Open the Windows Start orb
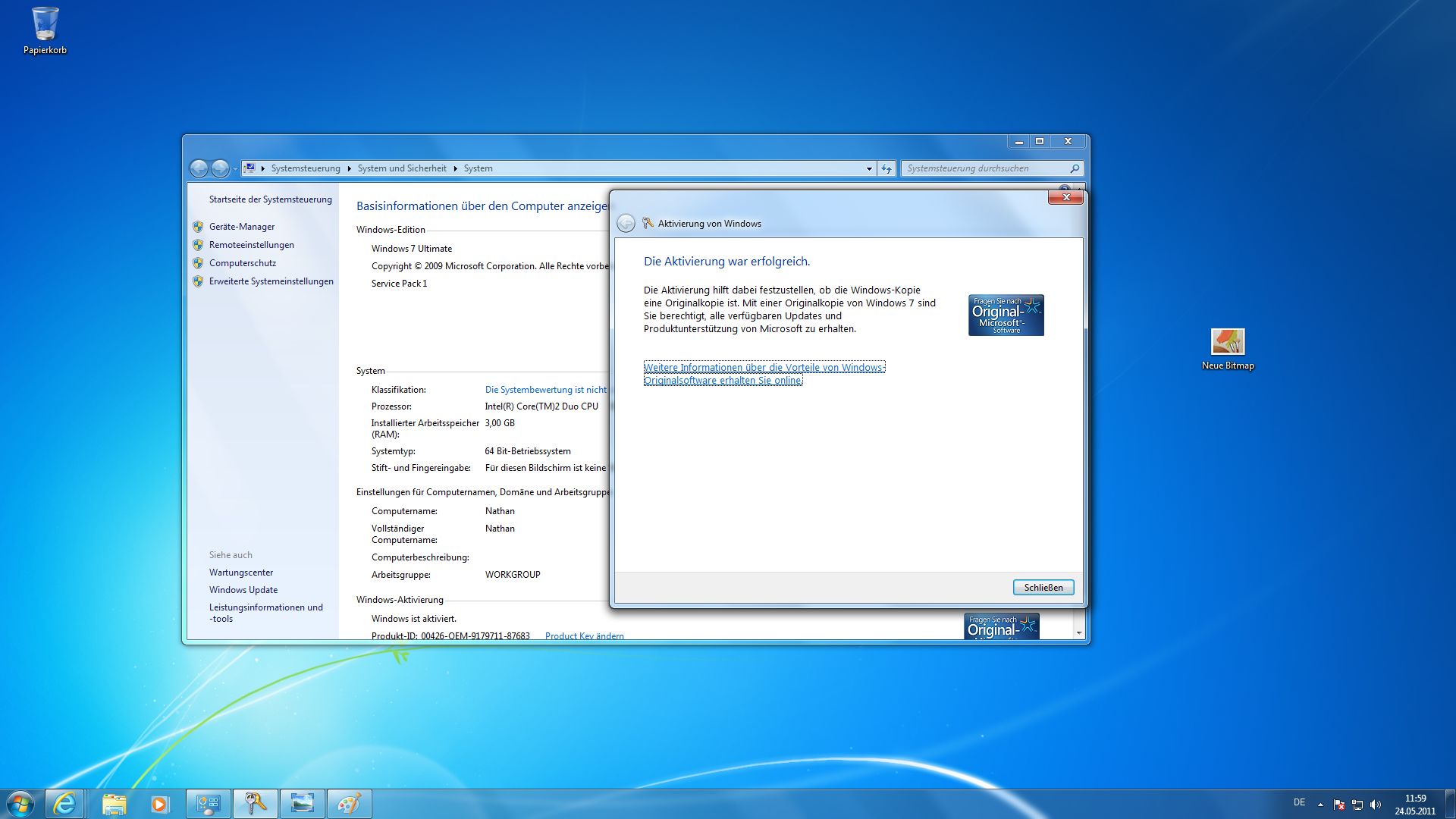Screen dimensions: 1456x819 coord(20,804)
